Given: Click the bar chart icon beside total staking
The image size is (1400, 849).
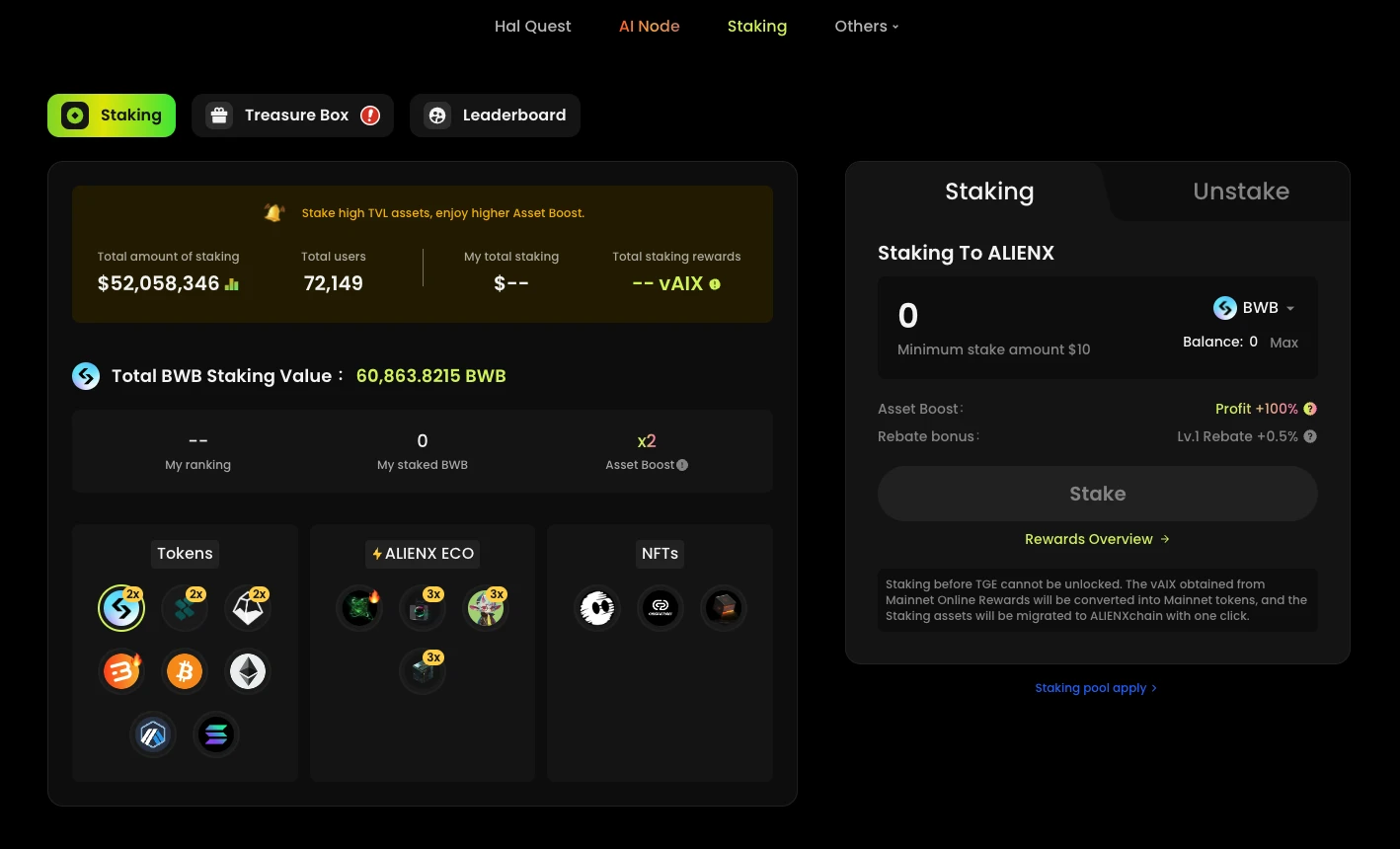Looking at the screenshot, I should click(x=232, y=284).
